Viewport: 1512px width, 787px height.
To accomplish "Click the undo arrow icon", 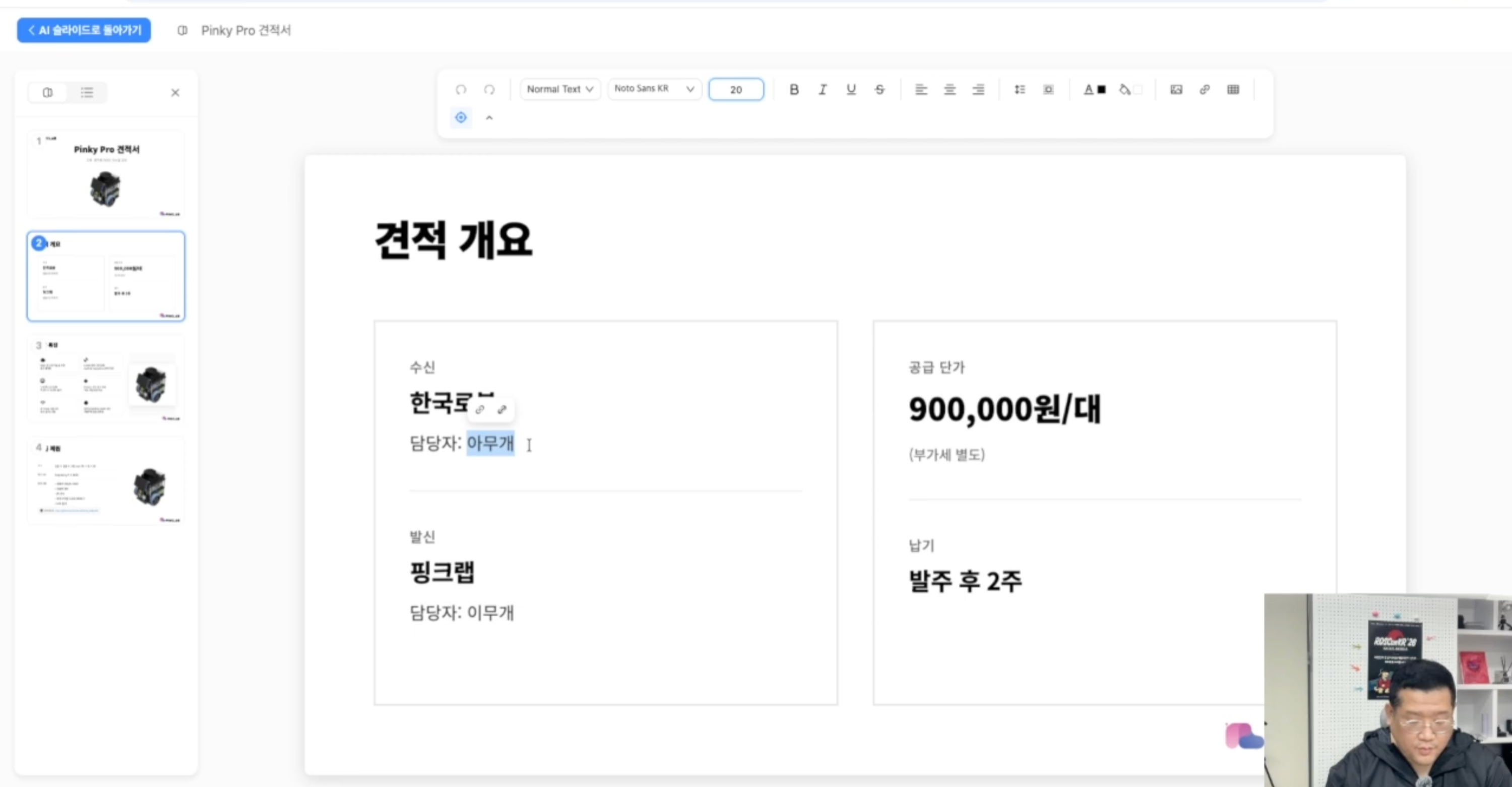I will [x=461, y=89].
